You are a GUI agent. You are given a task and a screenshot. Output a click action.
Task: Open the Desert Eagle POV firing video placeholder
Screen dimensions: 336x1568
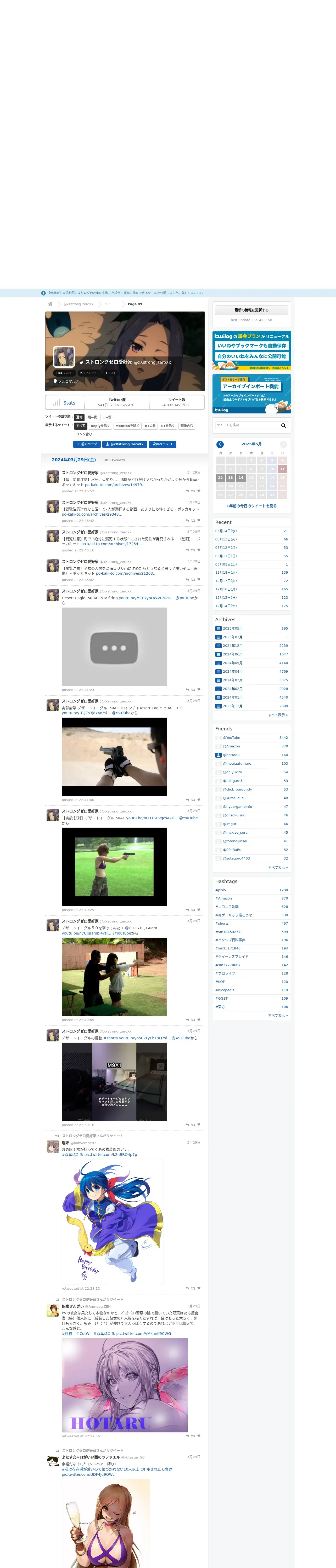114,647
